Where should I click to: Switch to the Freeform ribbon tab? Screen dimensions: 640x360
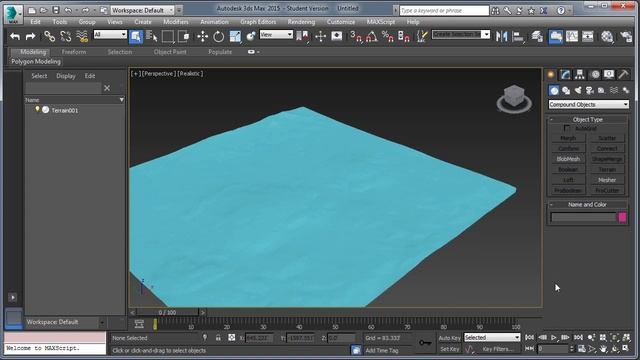point(74,52)
